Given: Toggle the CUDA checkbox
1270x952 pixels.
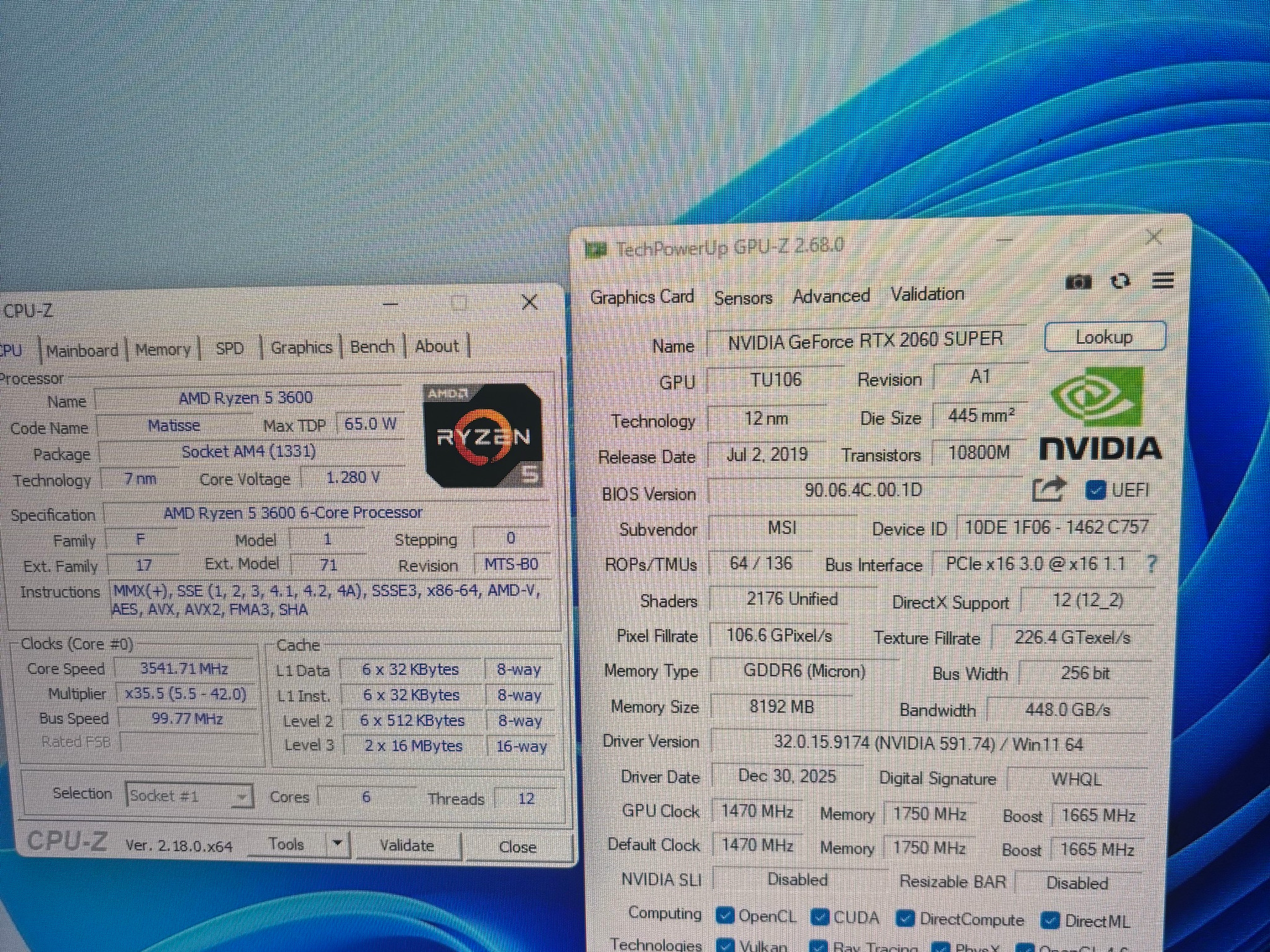Looking at the screenshot, I should pyautogui.click(x=820, y=917).
